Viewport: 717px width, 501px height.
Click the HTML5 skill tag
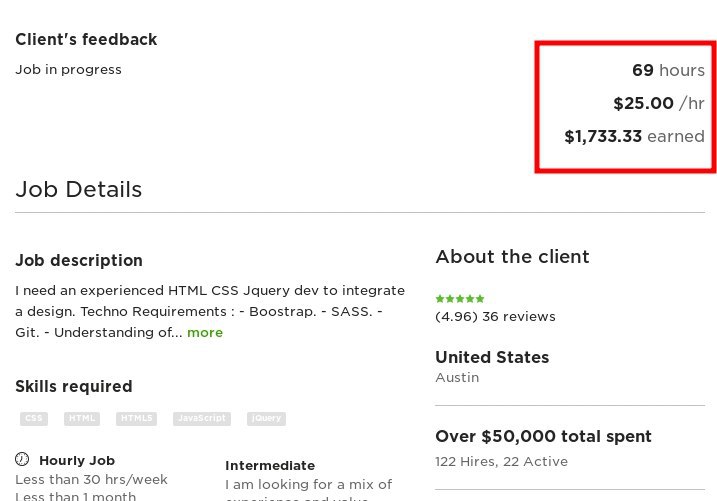click(x=136, y=418)
